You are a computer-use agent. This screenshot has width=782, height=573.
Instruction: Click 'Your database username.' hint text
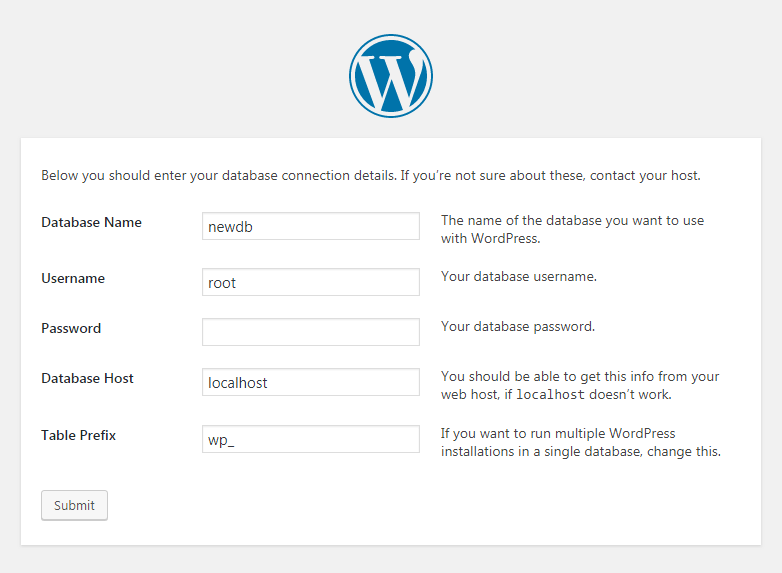pyautogui.click(x=519, y=276)
